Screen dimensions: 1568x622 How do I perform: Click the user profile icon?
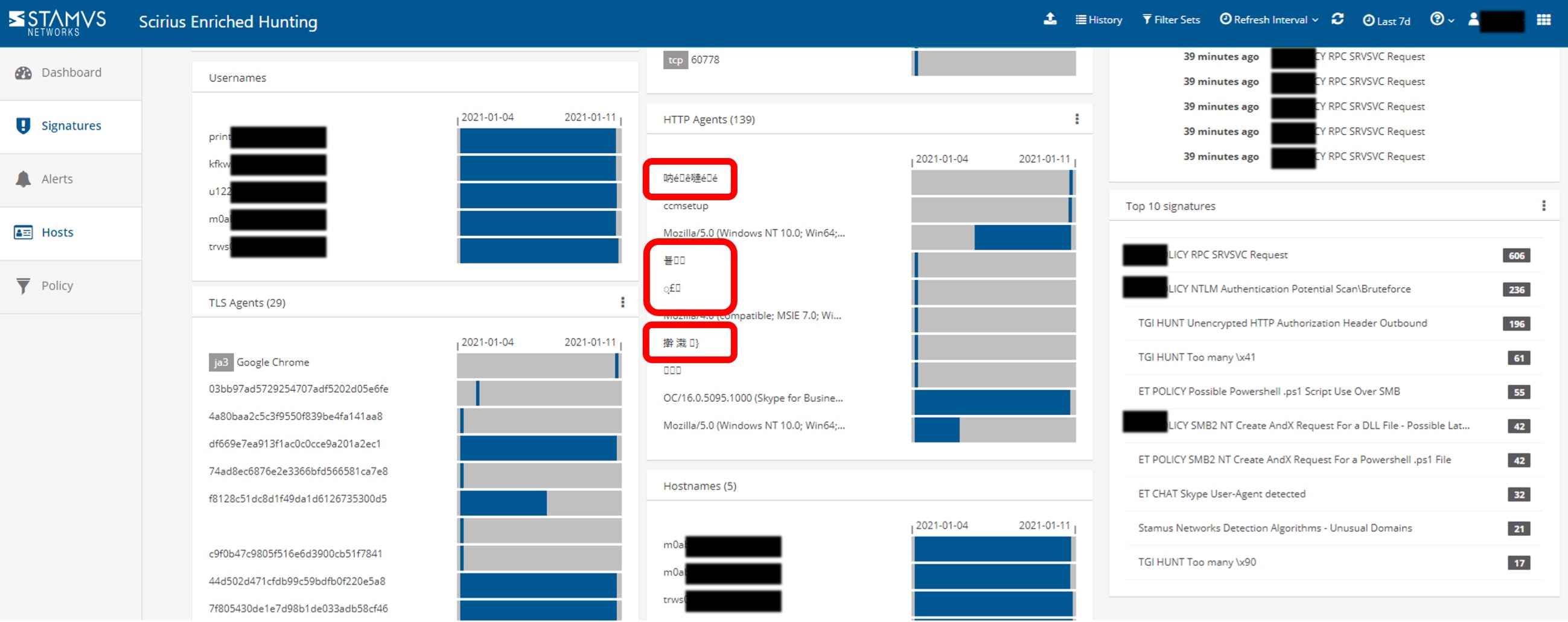(1474, 19)
